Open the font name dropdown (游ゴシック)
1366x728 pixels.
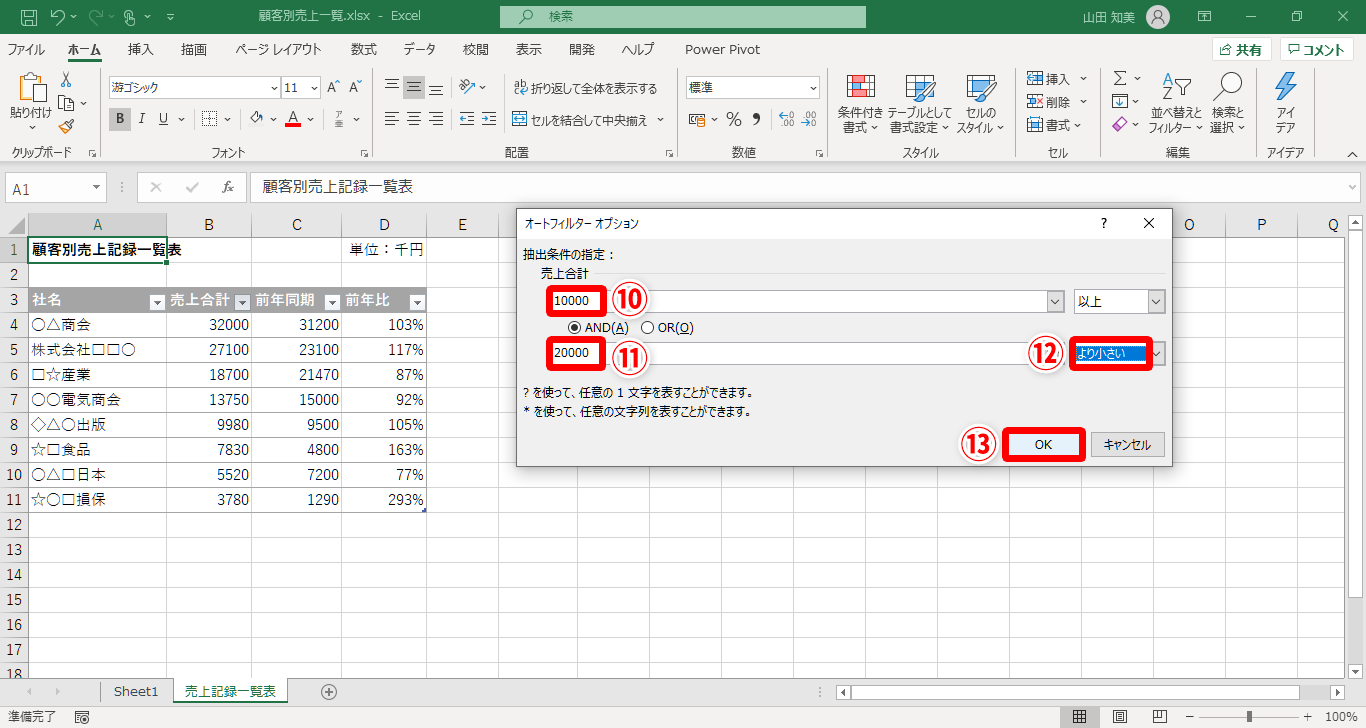click(x=274, y=88)
